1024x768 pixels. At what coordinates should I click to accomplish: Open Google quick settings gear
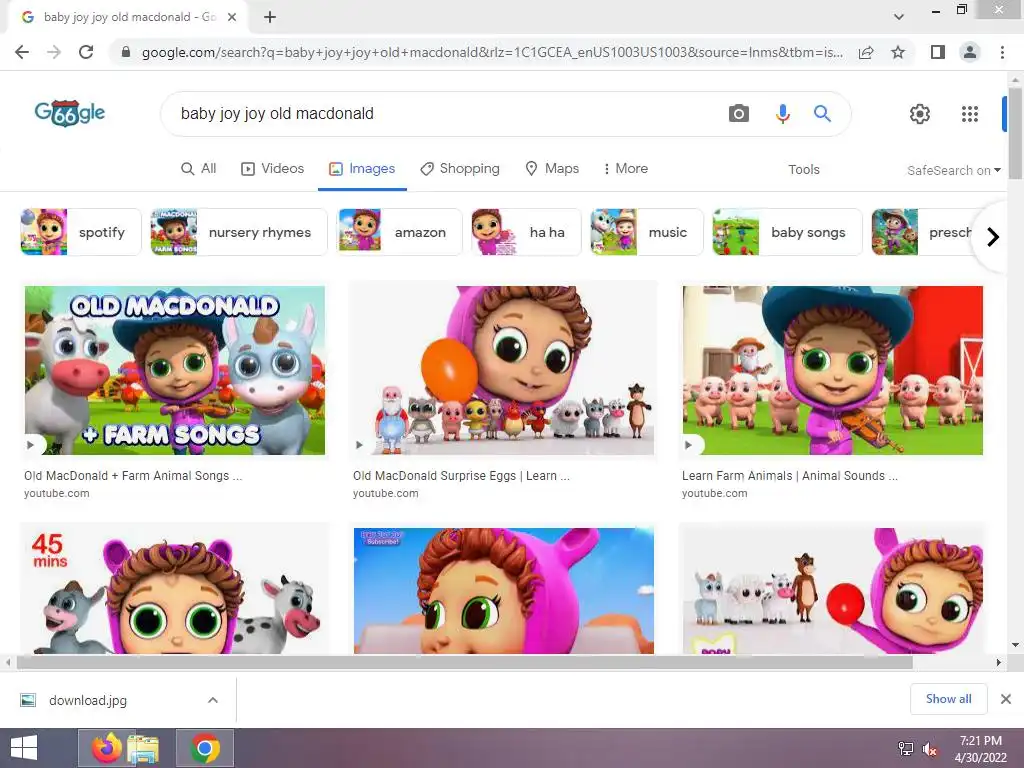(920, 114)
